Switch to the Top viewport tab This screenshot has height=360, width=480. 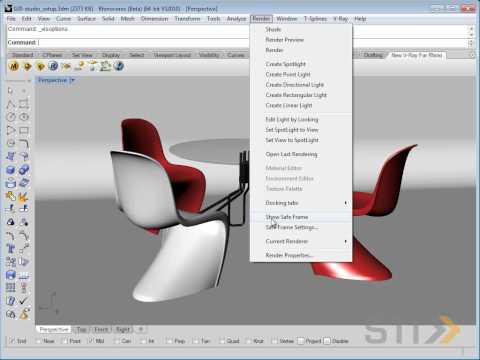[81, 329]
